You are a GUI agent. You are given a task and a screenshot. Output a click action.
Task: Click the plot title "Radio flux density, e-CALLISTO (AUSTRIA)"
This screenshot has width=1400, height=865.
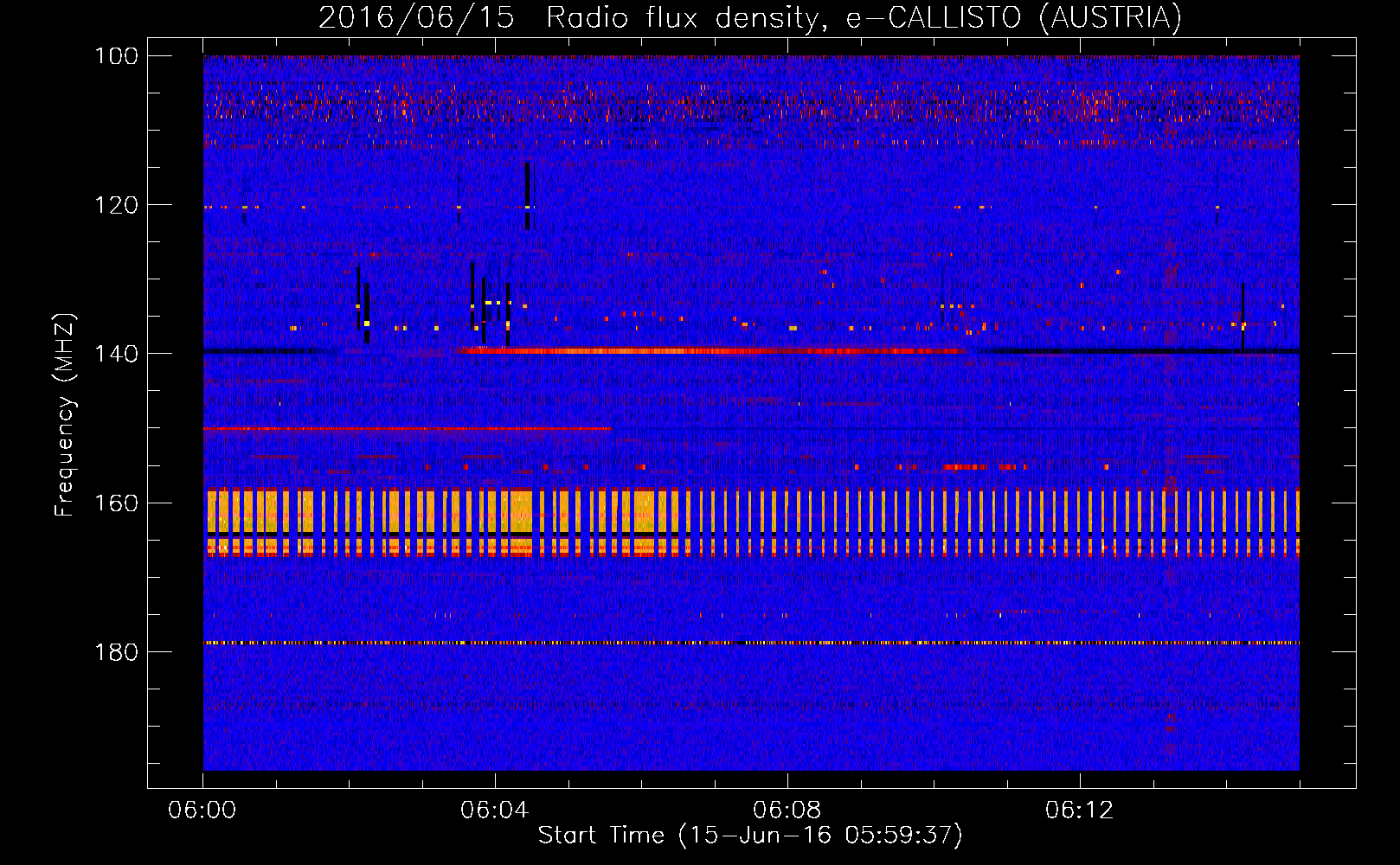864,17
